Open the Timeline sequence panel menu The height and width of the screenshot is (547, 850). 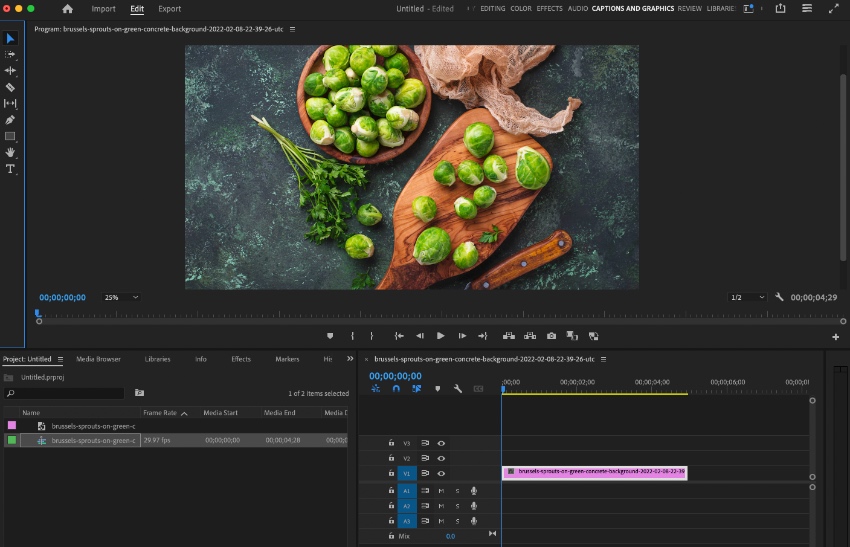(603, 359)
